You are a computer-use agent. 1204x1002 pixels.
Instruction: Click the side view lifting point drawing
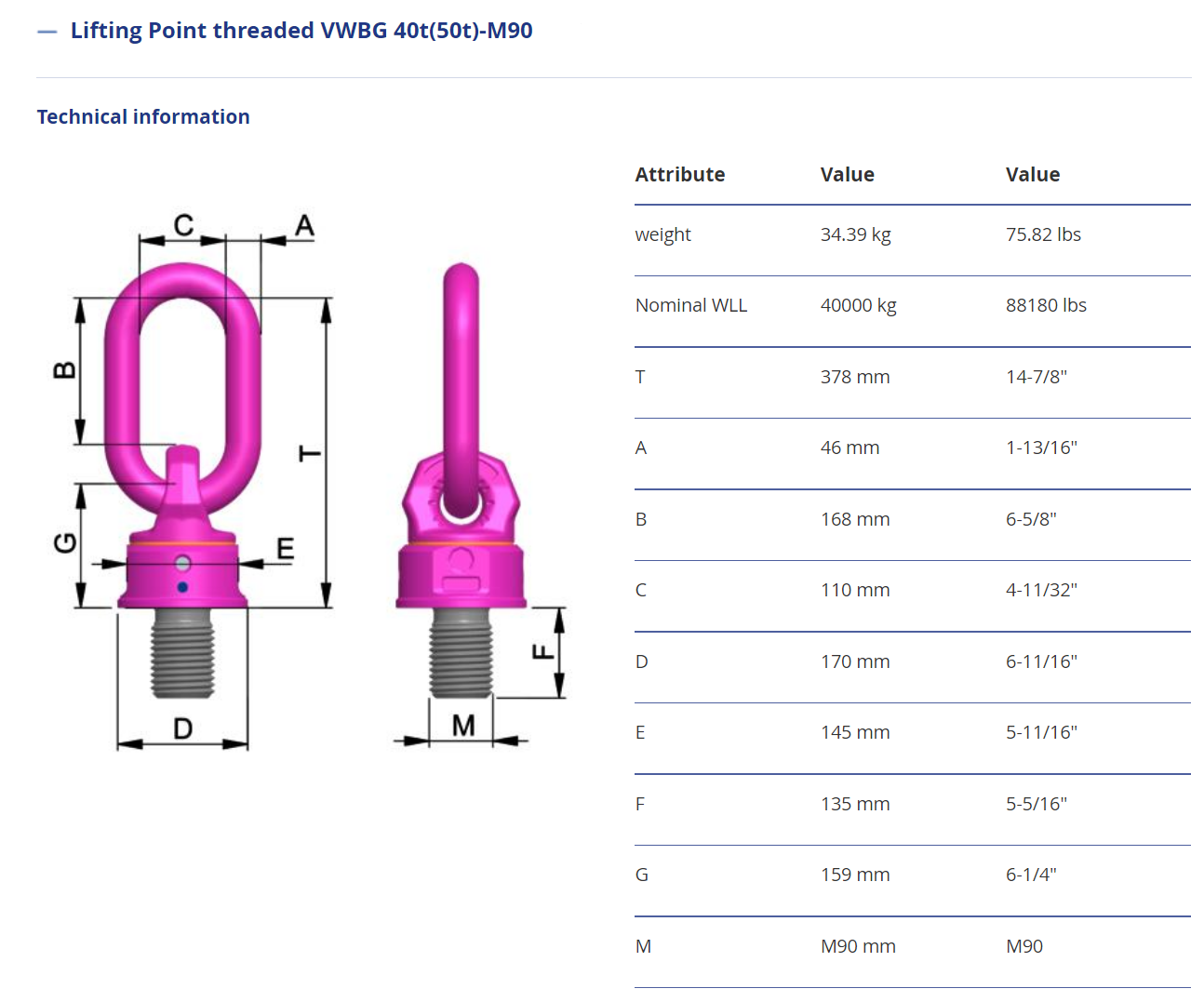[461, 484]
